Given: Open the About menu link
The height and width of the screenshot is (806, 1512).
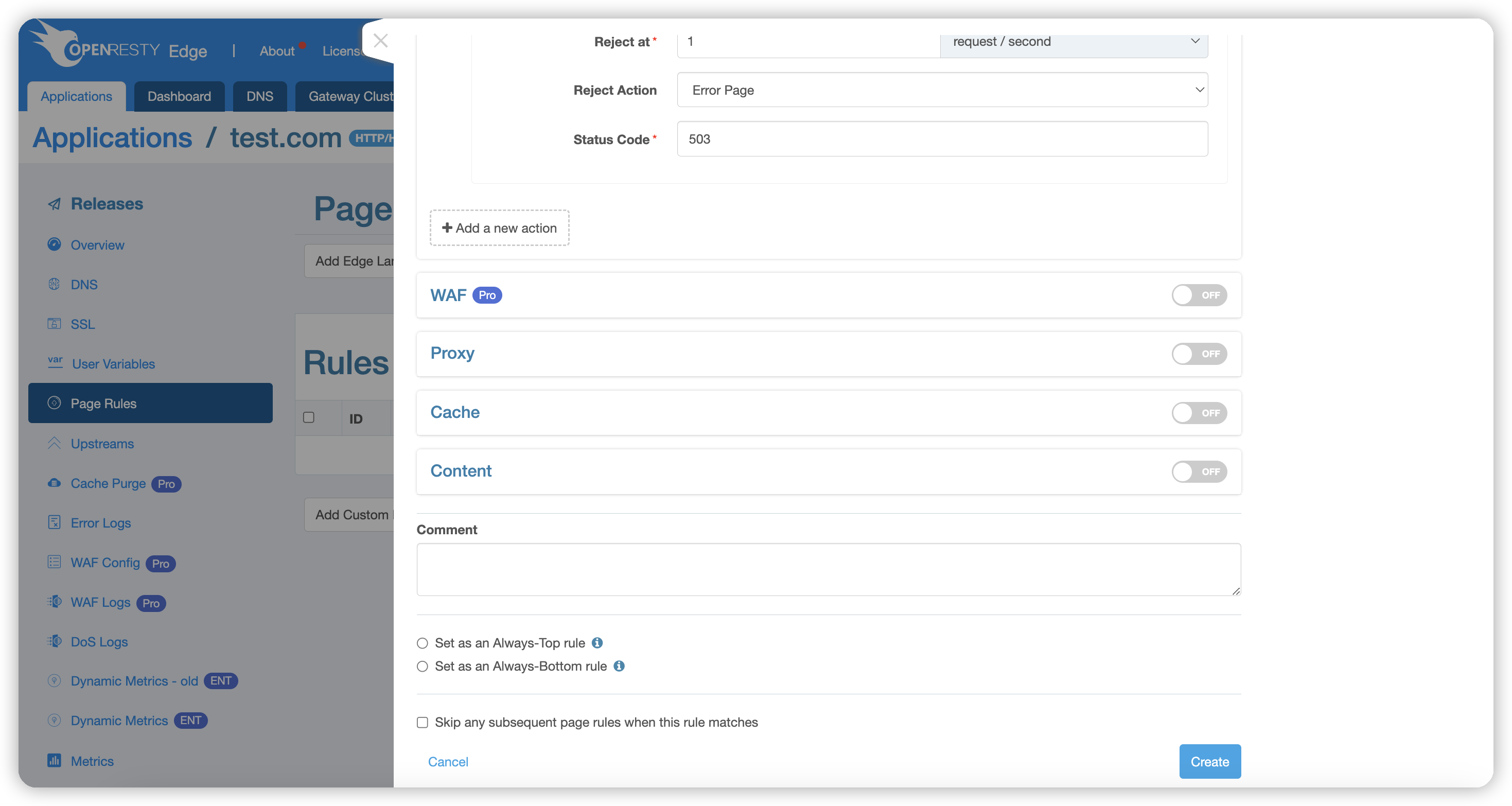Looking at the screenshot, I should coord(277,51).
